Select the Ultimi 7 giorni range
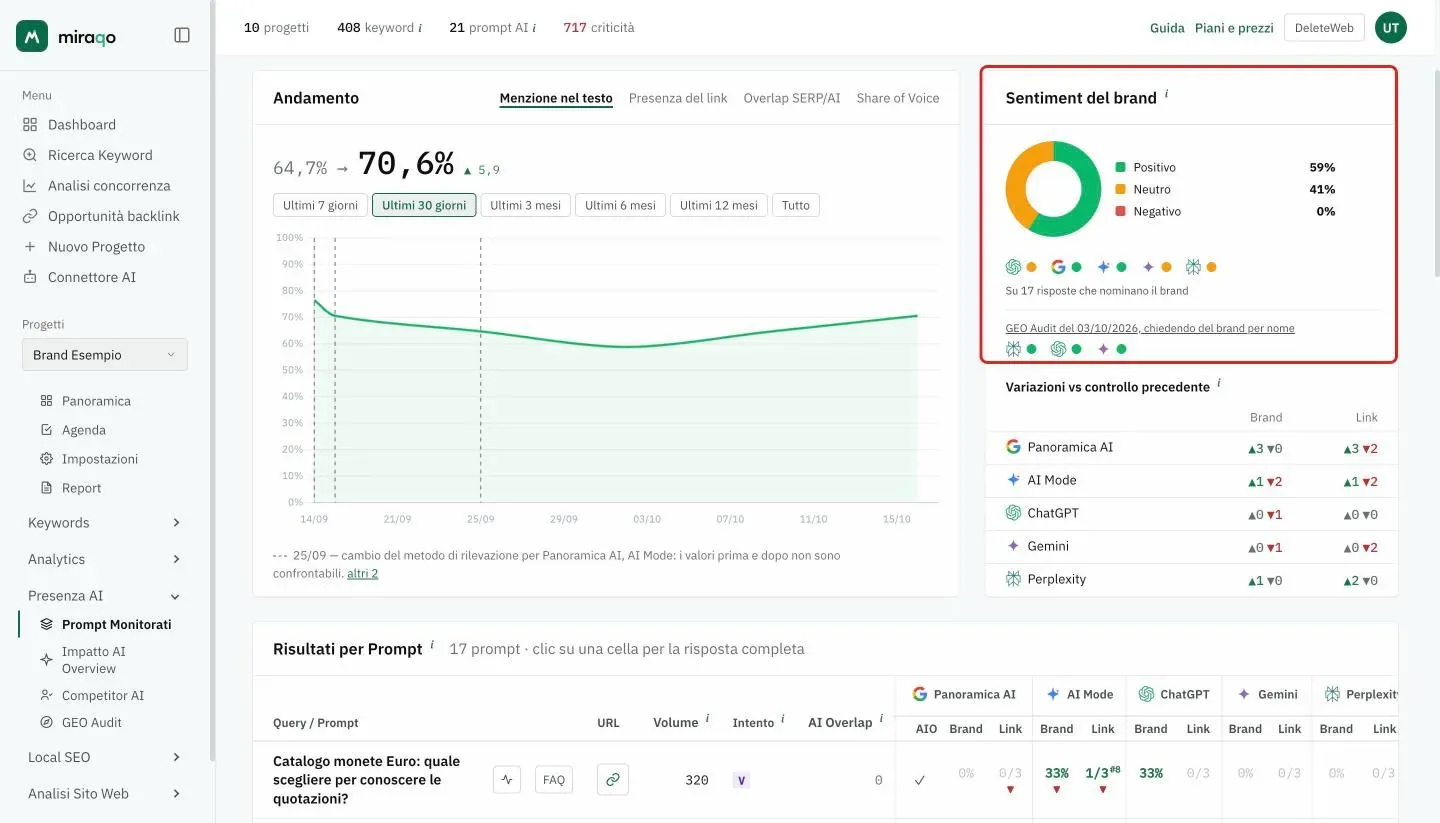The height and width of the screenshot is (823, 1440). click(320, 205)
